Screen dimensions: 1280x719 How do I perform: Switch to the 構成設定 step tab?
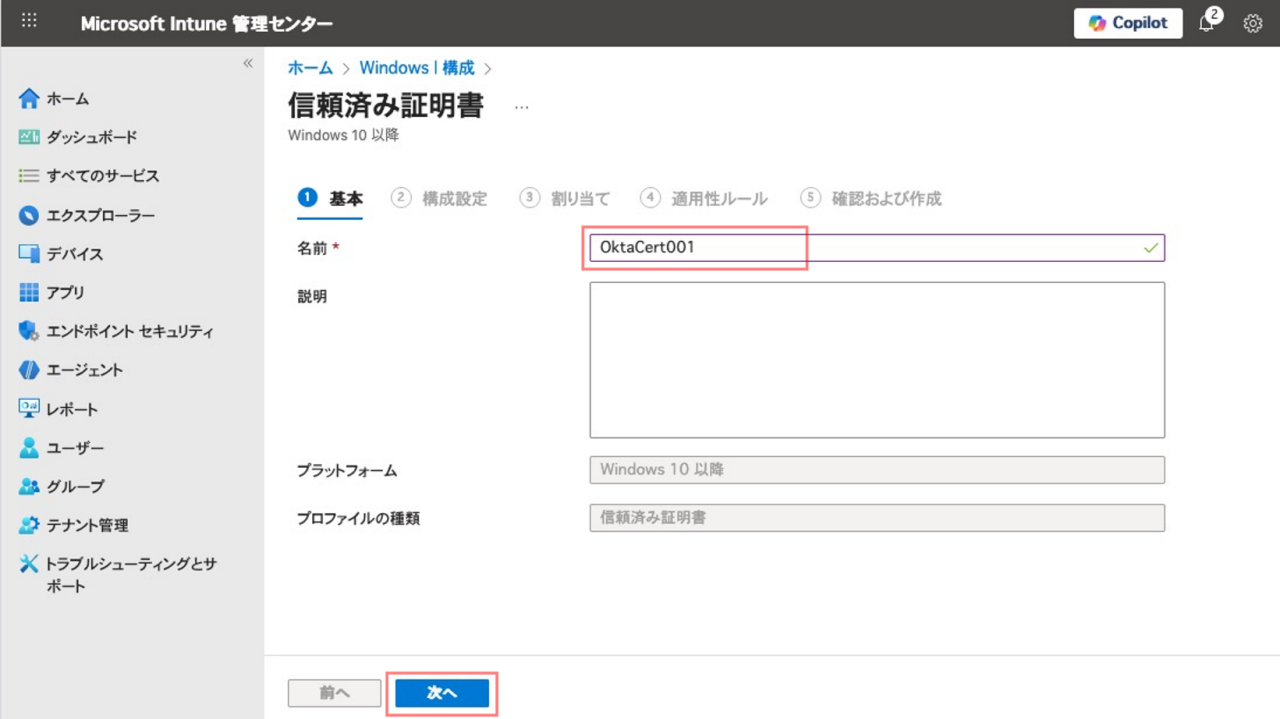pyautogui.click(x=453, y=199)
